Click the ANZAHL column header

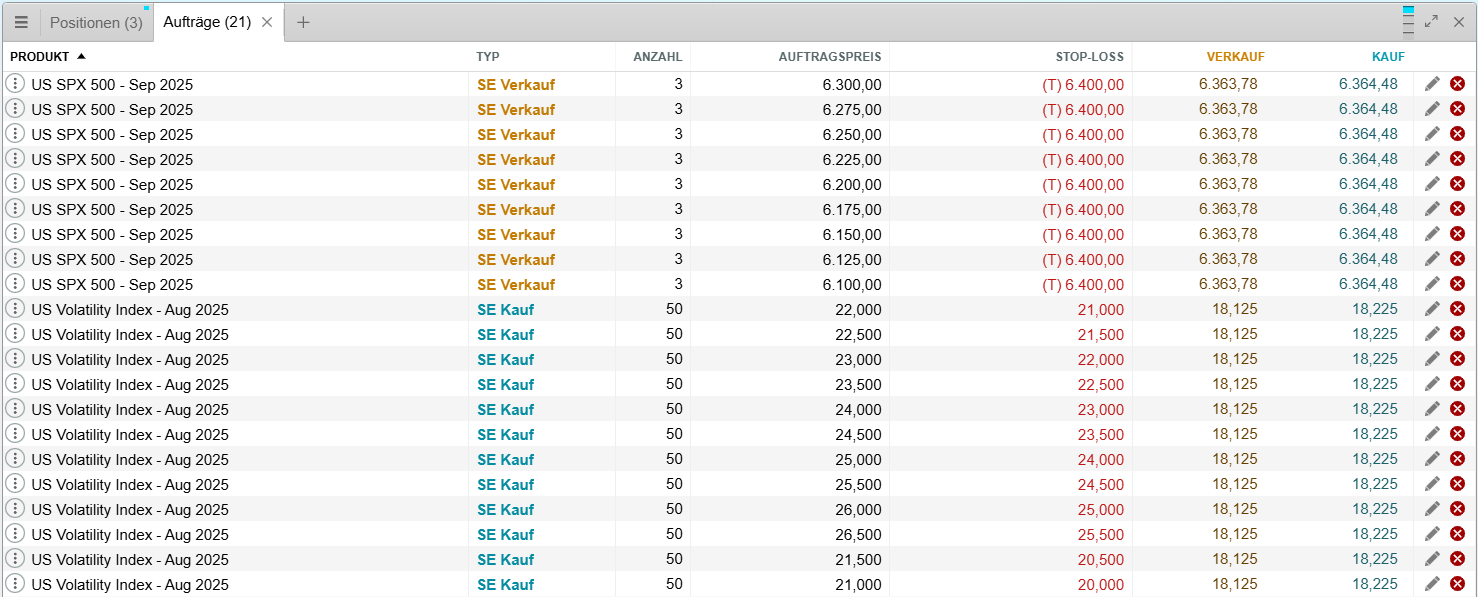pyautogui.click(x=658, y=57)
